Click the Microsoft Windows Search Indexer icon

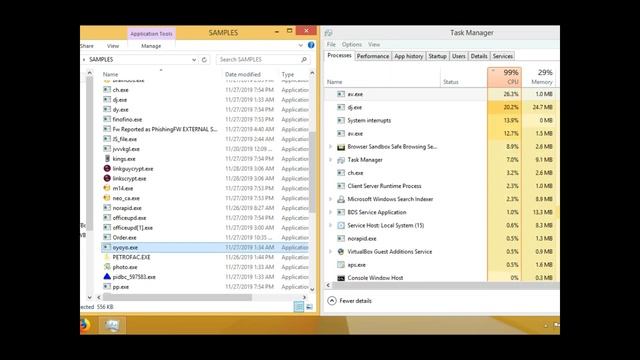click(341, 199)
